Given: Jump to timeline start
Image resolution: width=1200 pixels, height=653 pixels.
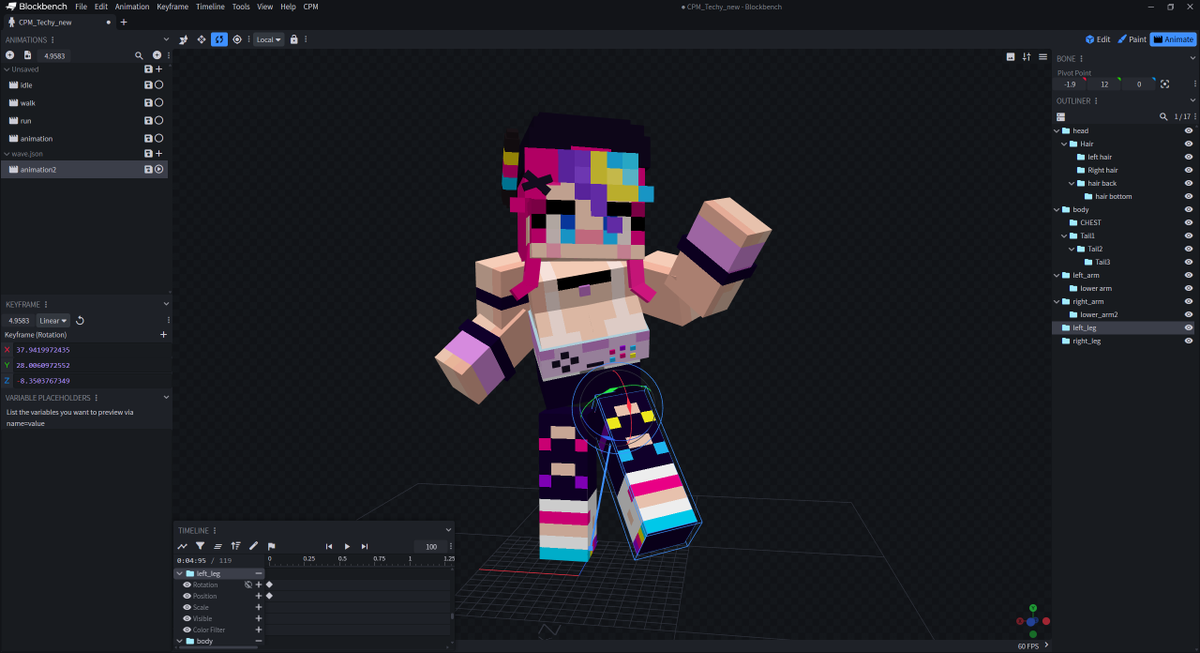Looking at the screenshot, I should [329, 547].
